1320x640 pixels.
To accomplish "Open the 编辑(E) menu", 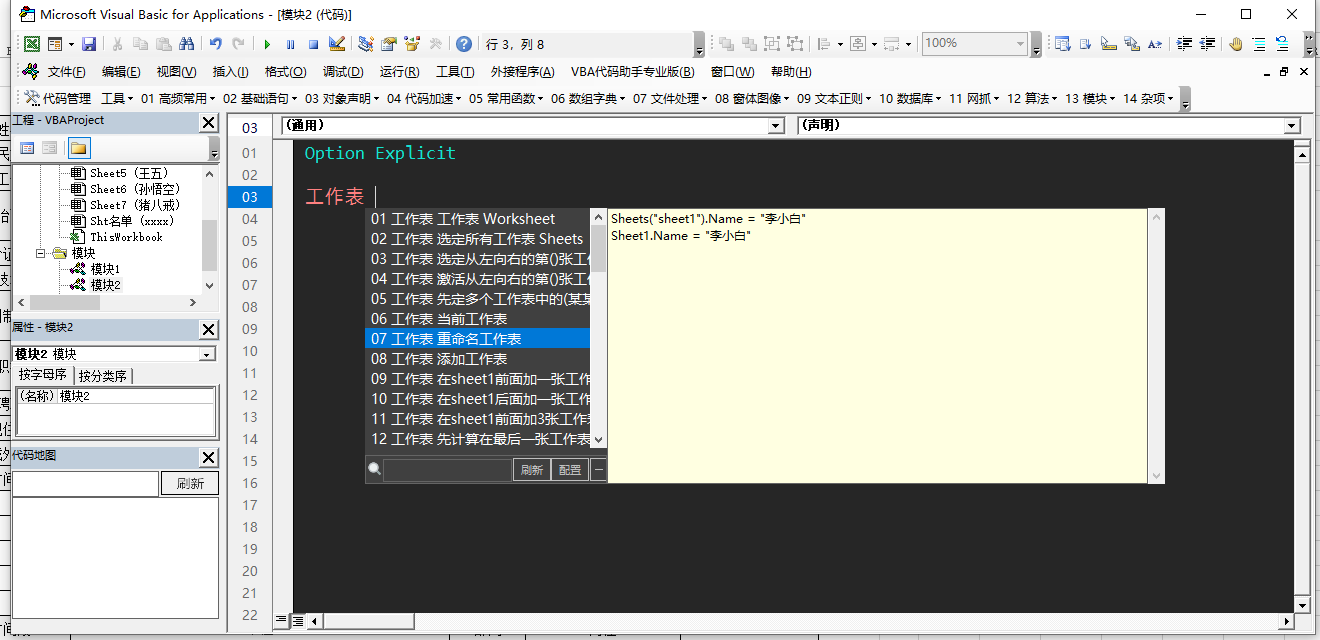I will tap(121, 72).
